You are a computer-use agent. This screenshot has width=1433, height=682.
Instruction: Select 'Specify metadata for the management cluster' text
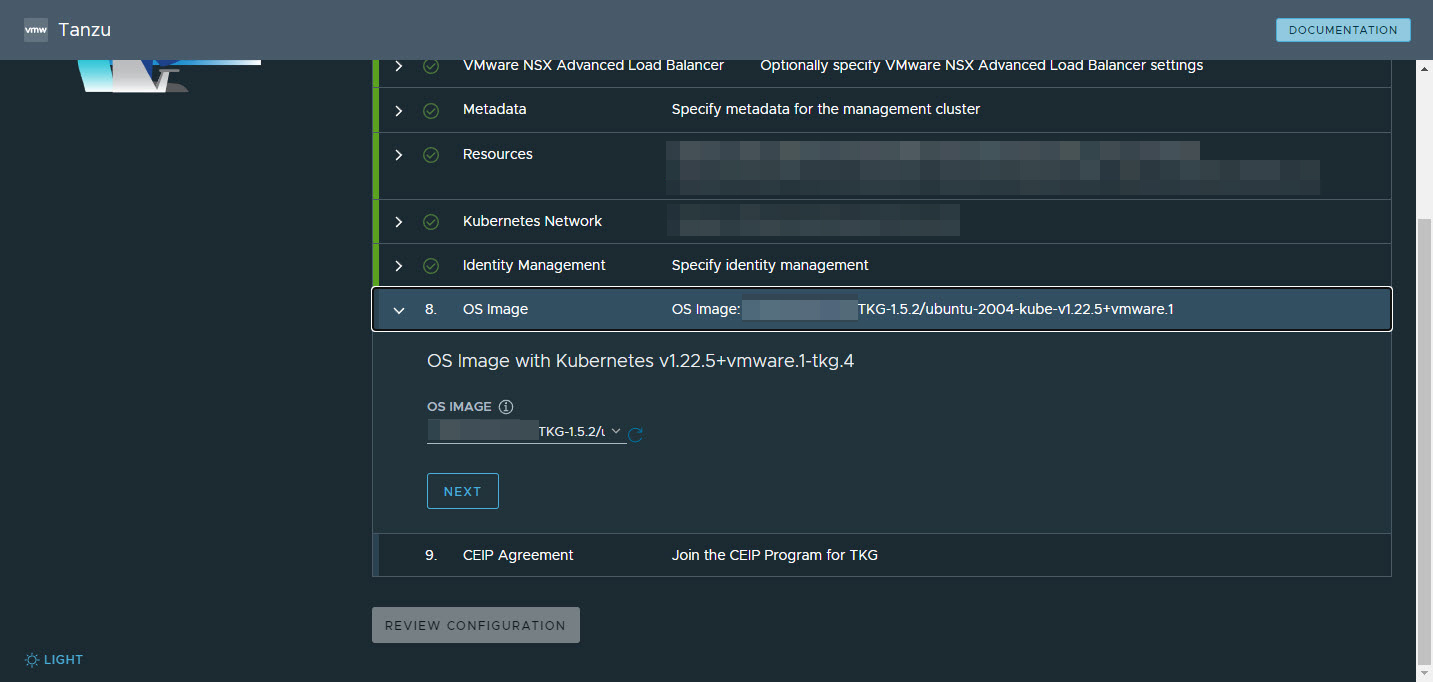826,109
